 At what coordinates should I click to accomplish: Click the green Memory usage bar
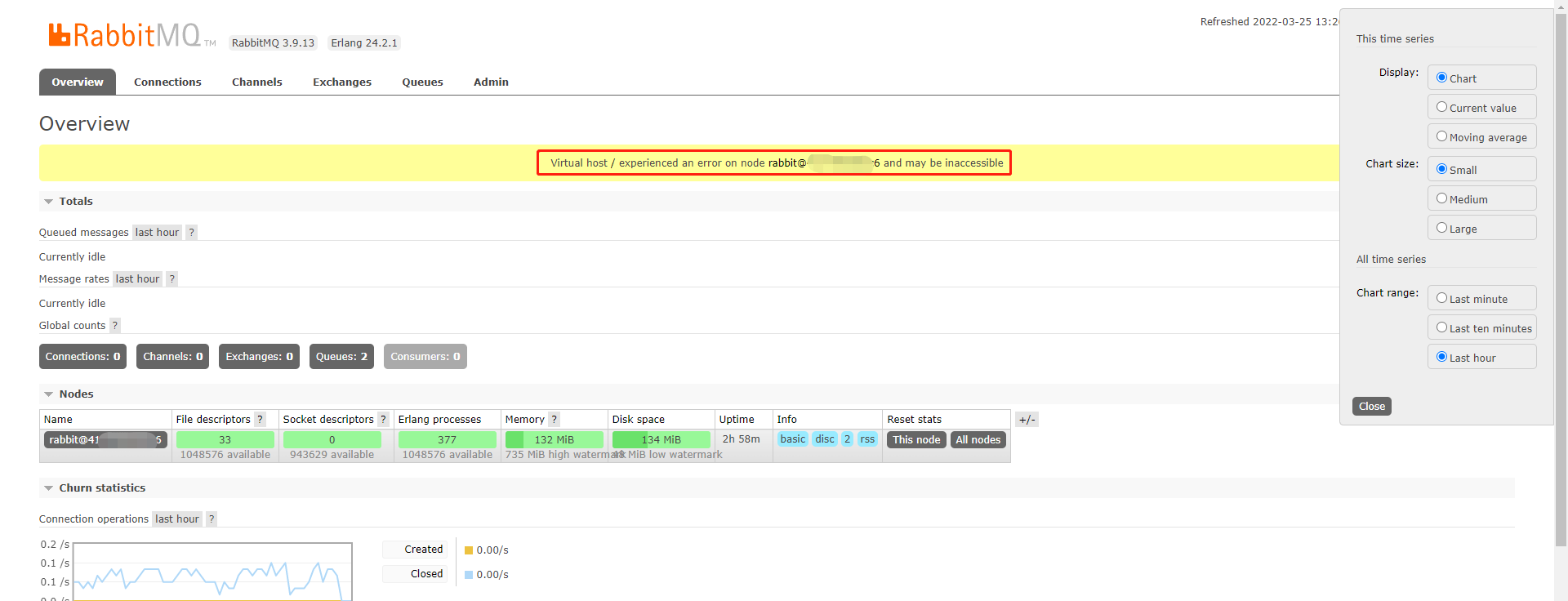(555, 440)
